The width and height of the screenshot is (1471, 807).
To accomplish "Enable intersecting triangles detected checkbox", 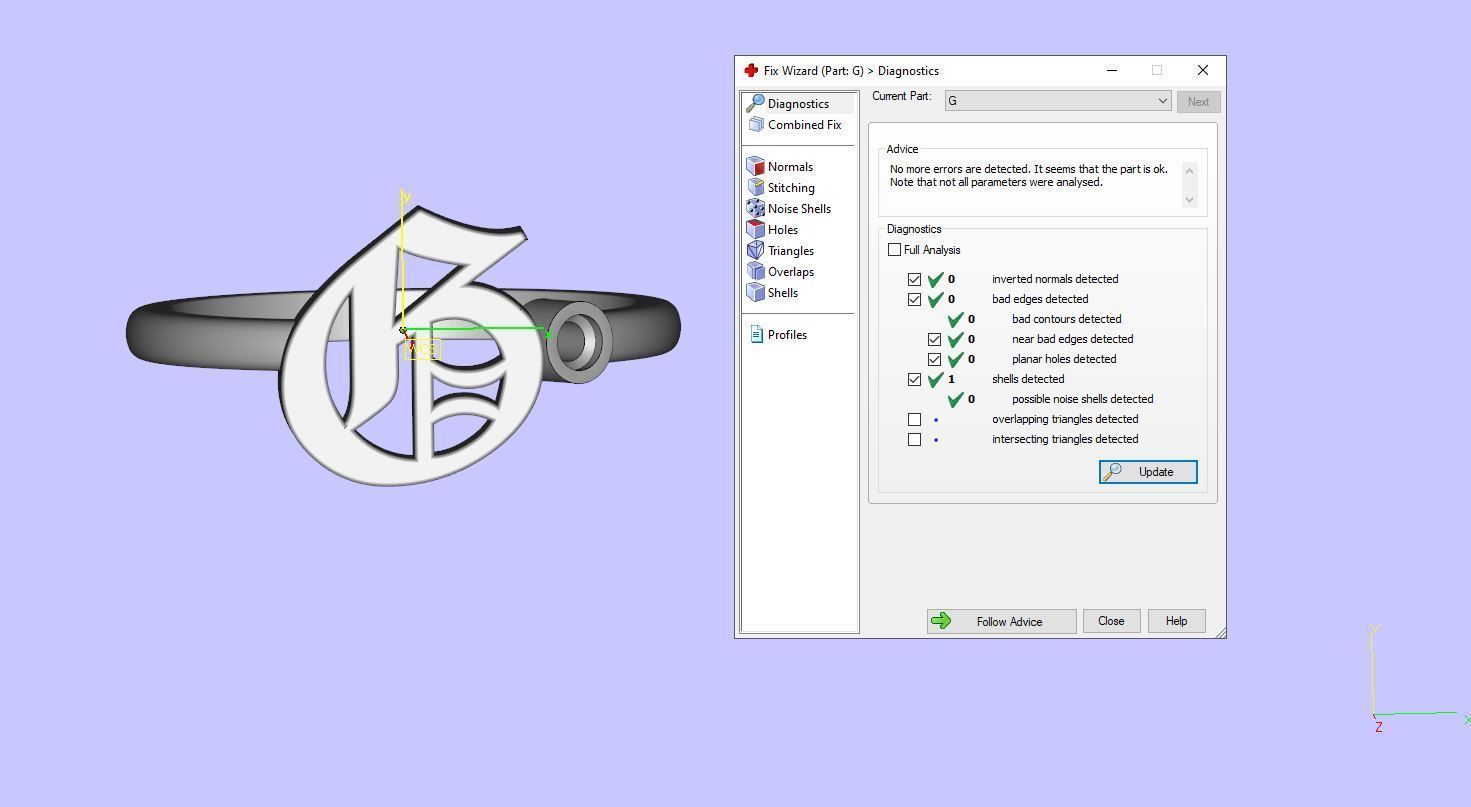I will (x=914, y=439).
